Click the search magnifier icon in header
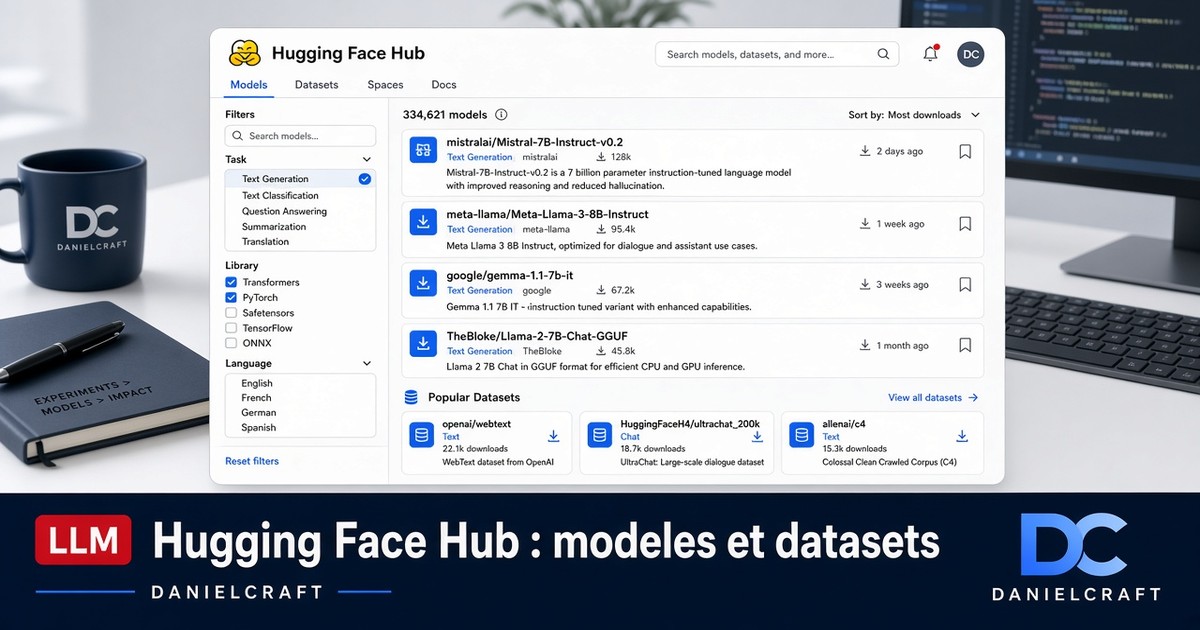 point(883,54)
